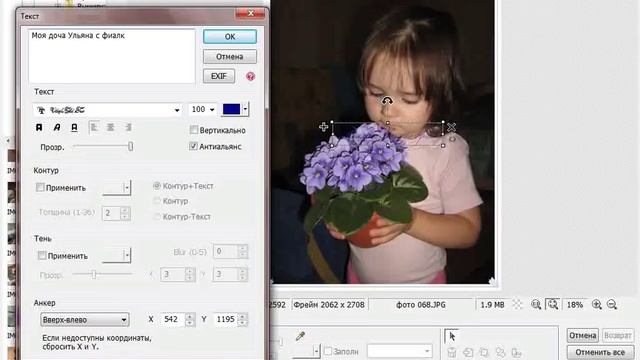Click the Y coordinate field showing 1195
The image size is (640, 360).
[x=225, y=319]
